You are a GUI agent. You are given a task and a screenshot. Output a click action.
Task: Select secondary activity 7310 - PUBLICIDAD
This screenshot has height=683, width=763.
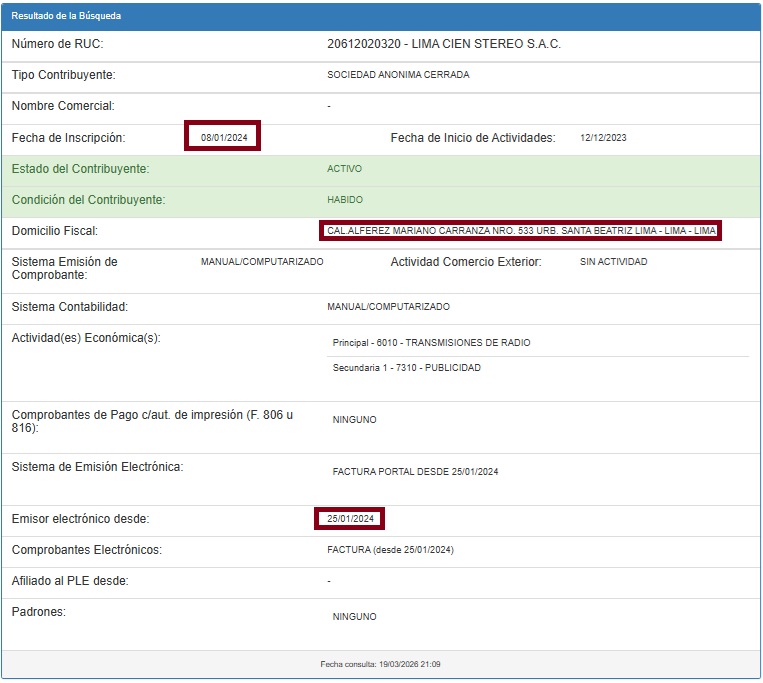(x=406, y=368)
